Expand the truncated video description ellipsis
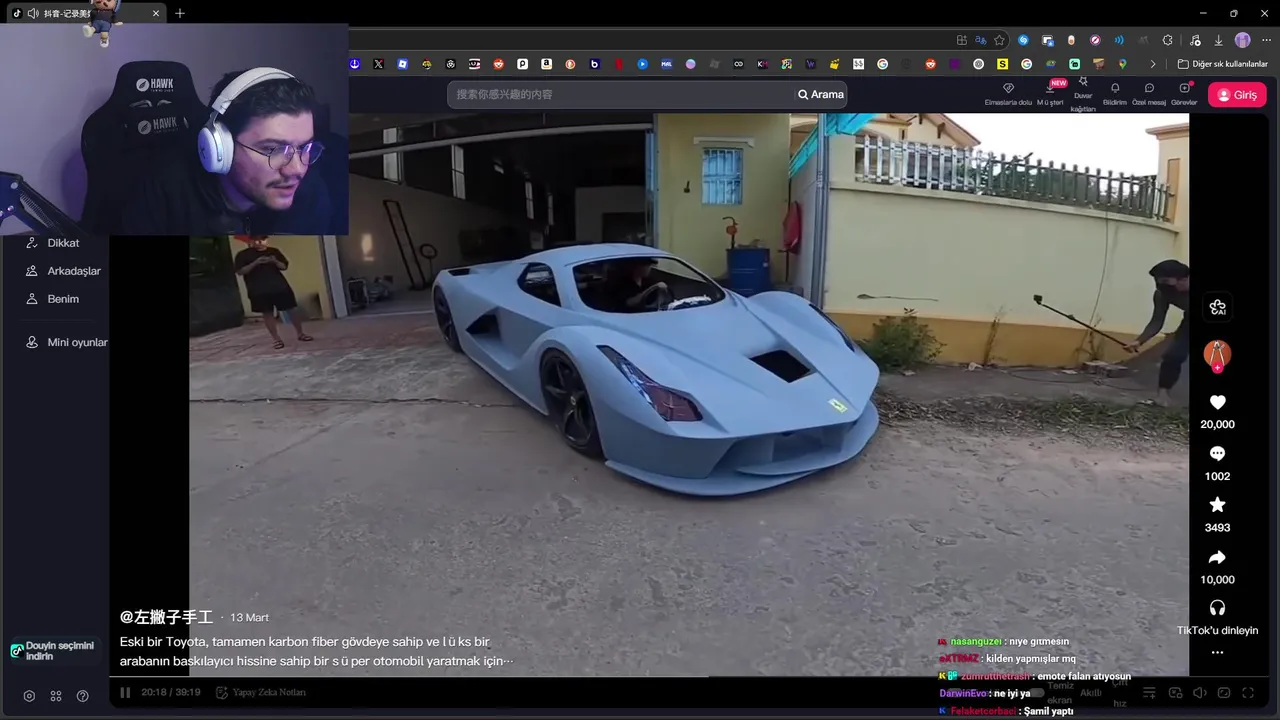Screen dimensions: 1280x720 [508, 661]
